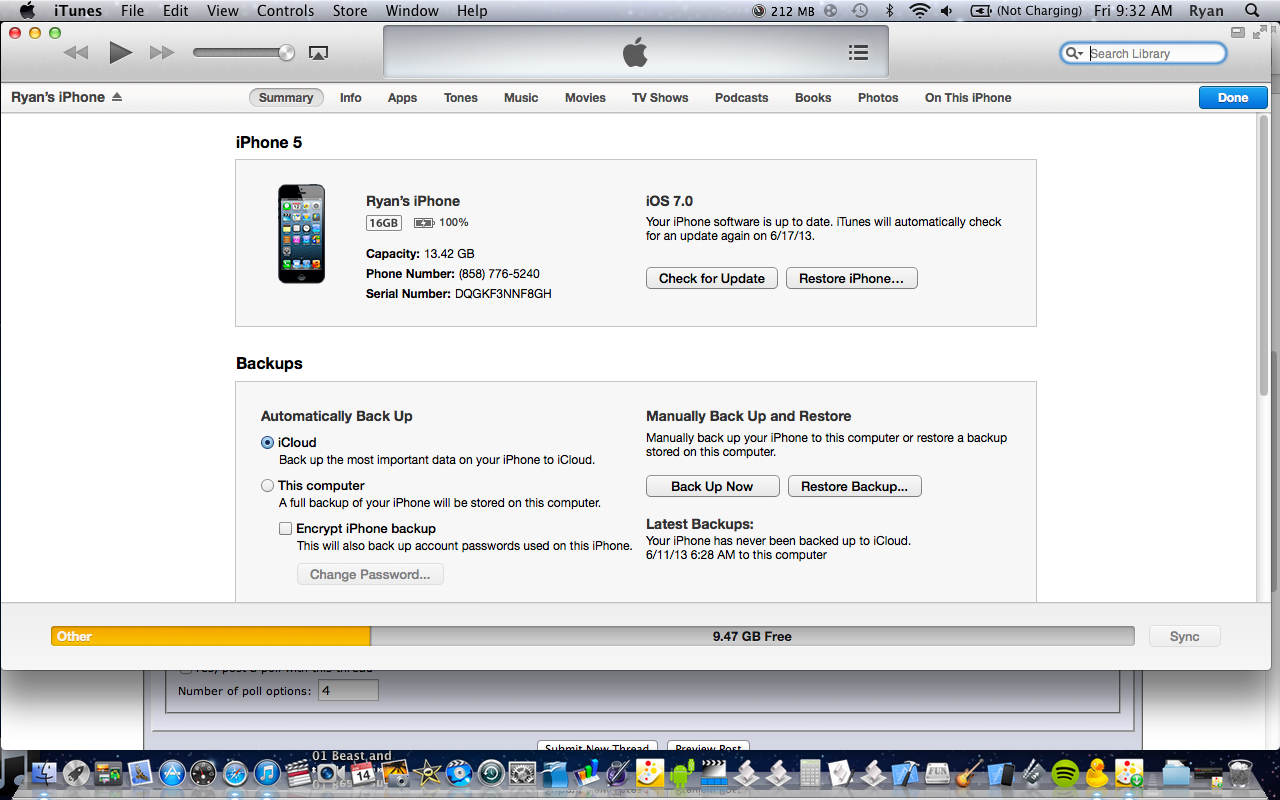
Task: Open Cyberduck duck icon in Dock
Action: [x=1097, y=773]
